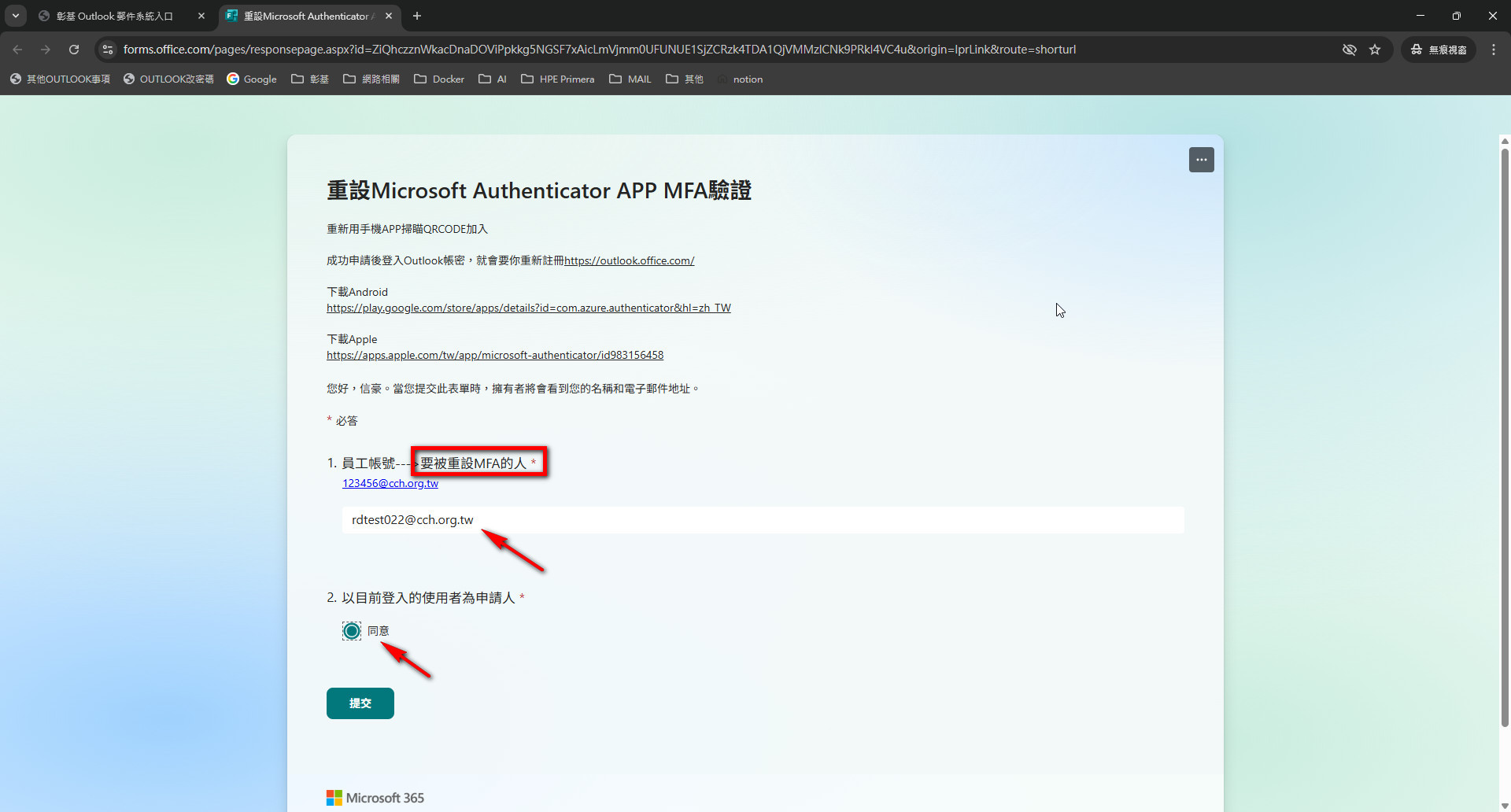The image size is (1511, 812).
Task: Open a new browser tab
Action: point(417,16)
